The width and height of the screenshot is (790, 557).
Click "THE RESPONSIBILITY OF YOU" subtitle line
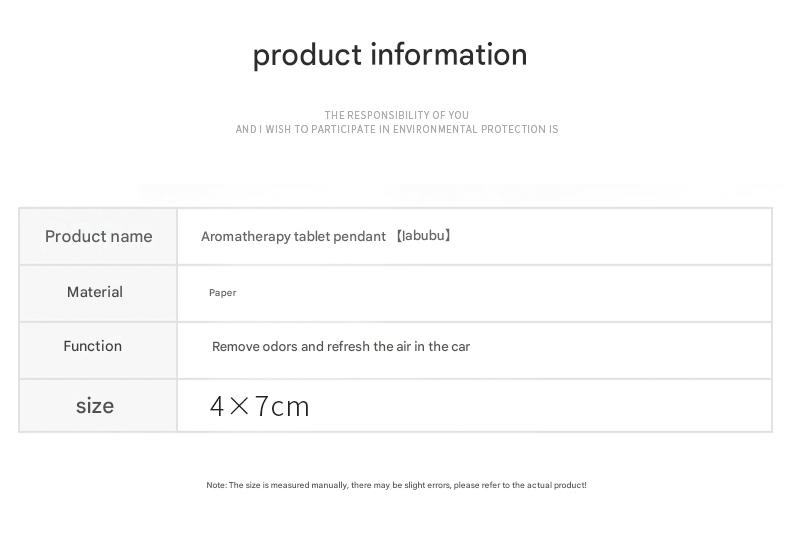[x=396, y=115]
